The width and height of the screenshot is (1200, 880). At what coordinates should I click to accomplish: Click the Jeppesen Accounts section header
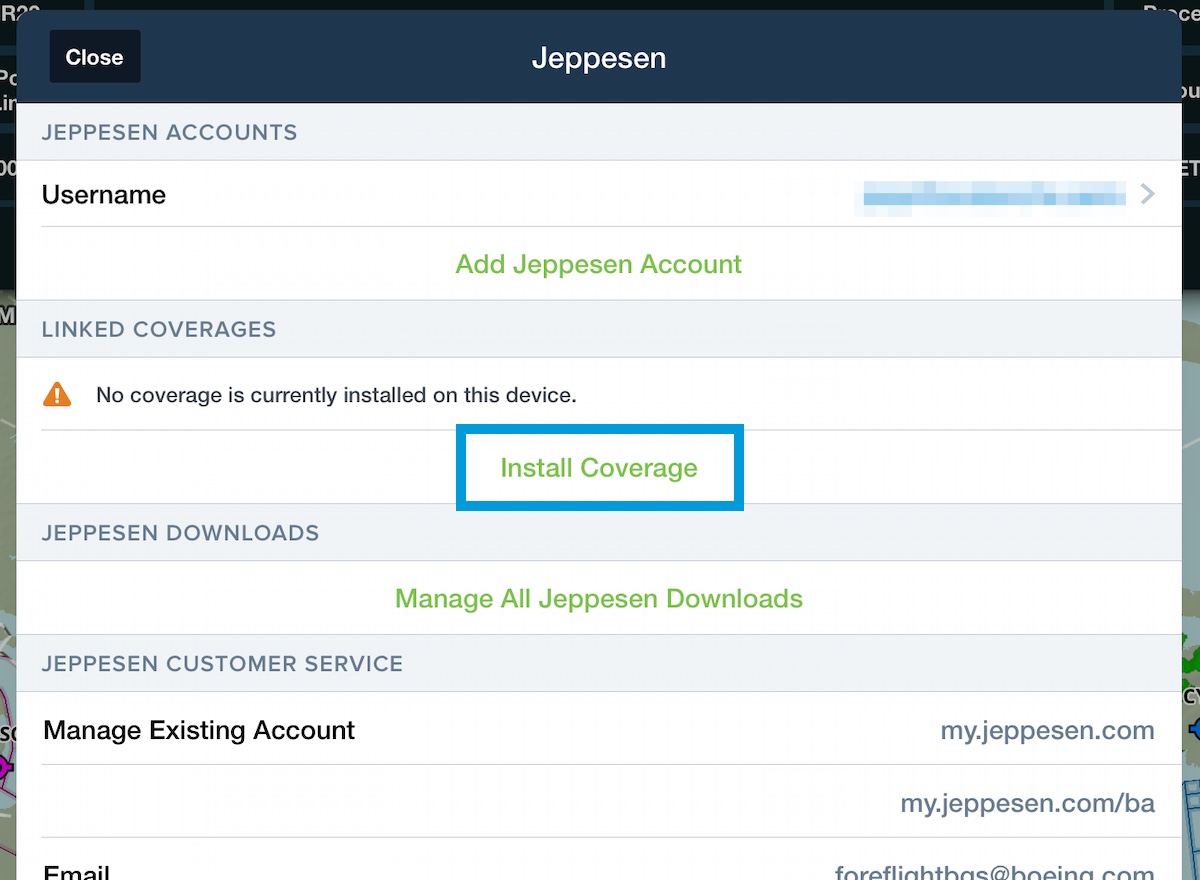[169, 133]
